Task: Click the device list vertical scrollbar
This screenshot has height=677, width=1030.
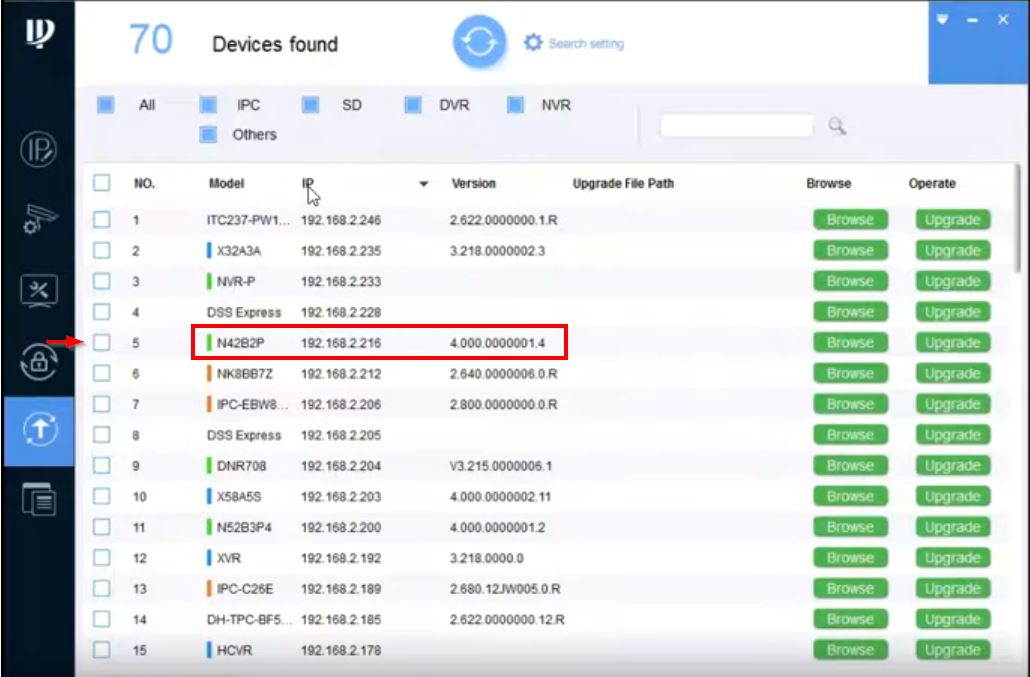Action: coord(1018,218)
